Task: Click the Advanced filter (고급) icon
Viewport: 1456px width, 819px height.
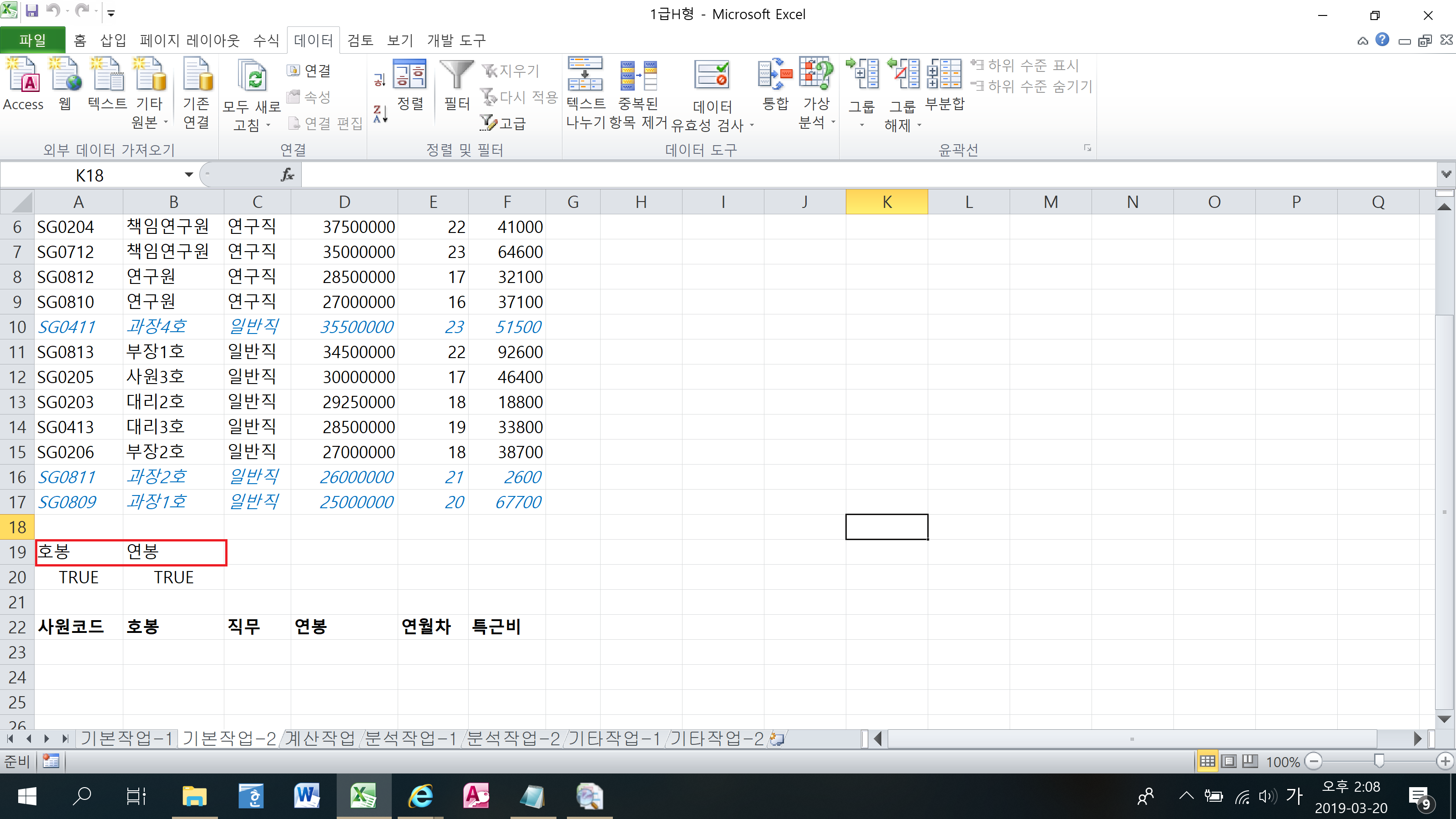Action: pos(503,123)
